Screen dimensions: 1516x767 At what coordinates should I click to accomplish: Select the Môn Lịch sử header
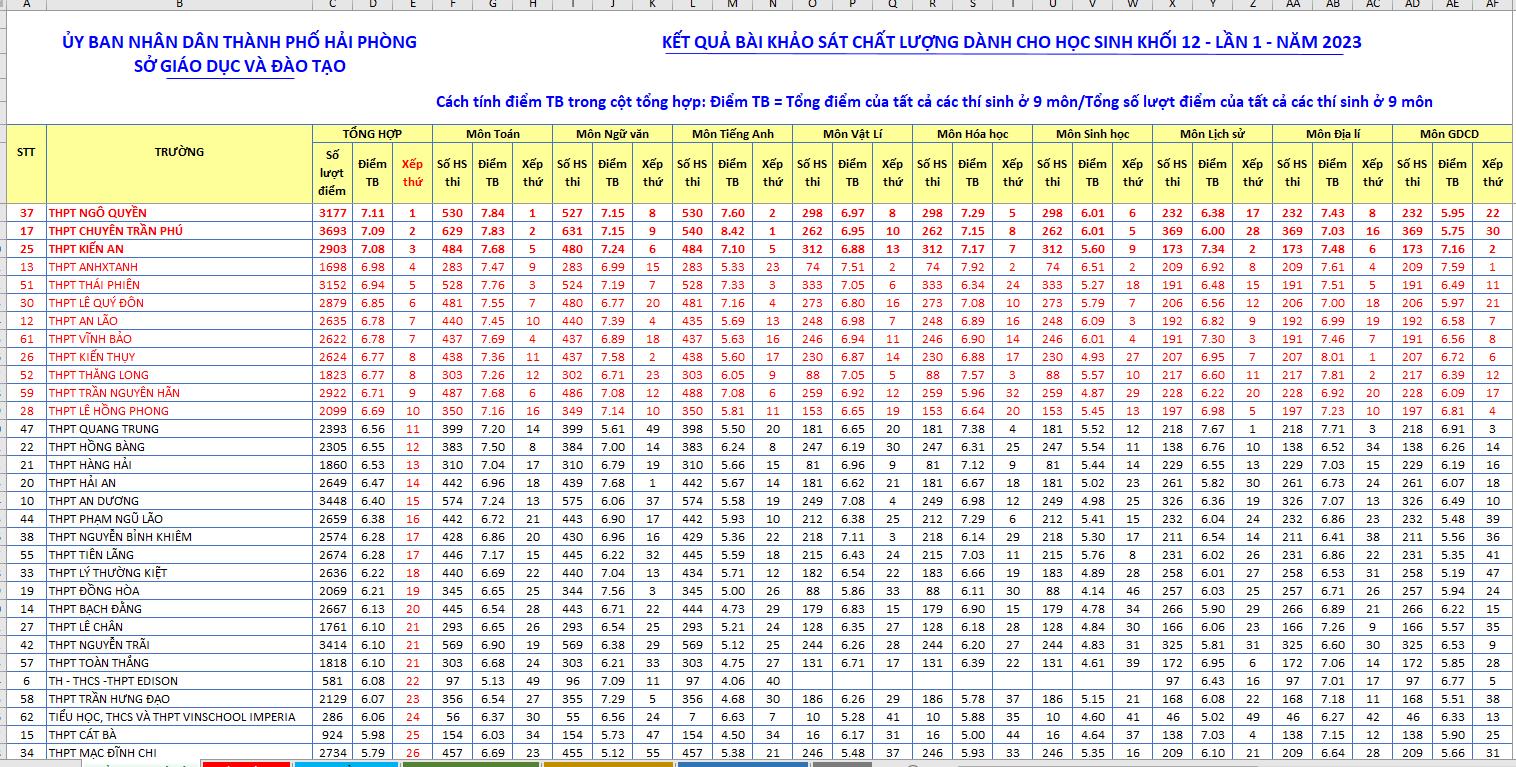point(1211,133)
